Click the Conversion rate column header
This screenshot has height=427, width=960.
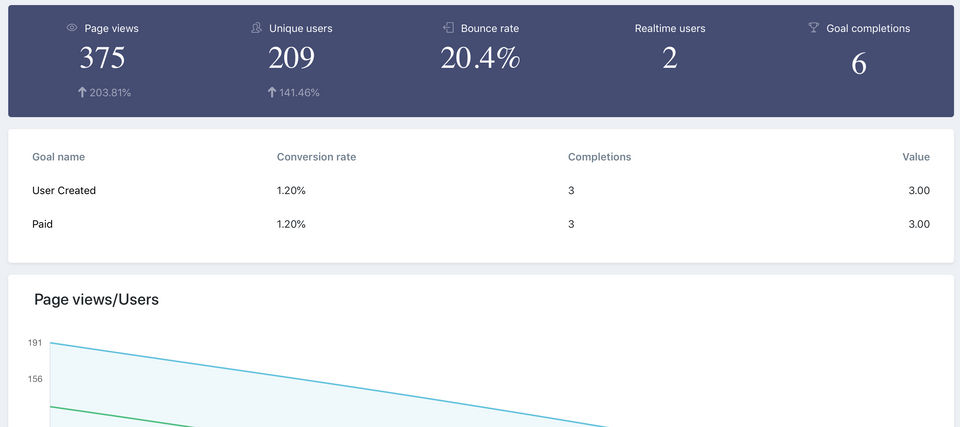pos(316,157)
